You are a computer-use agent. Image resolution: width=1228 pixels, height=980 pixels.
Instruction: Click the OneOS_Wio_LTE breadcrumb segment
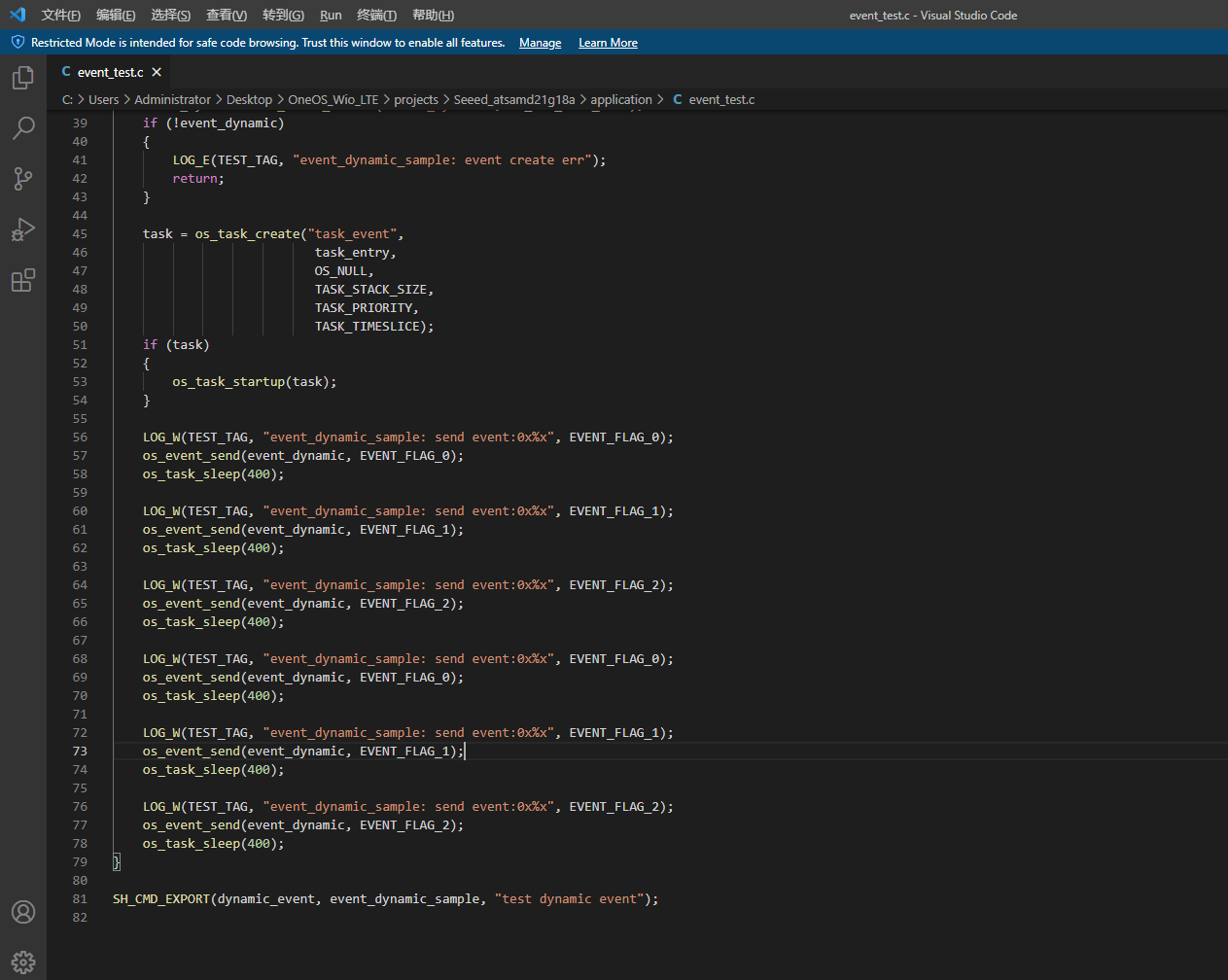[333, 99]
